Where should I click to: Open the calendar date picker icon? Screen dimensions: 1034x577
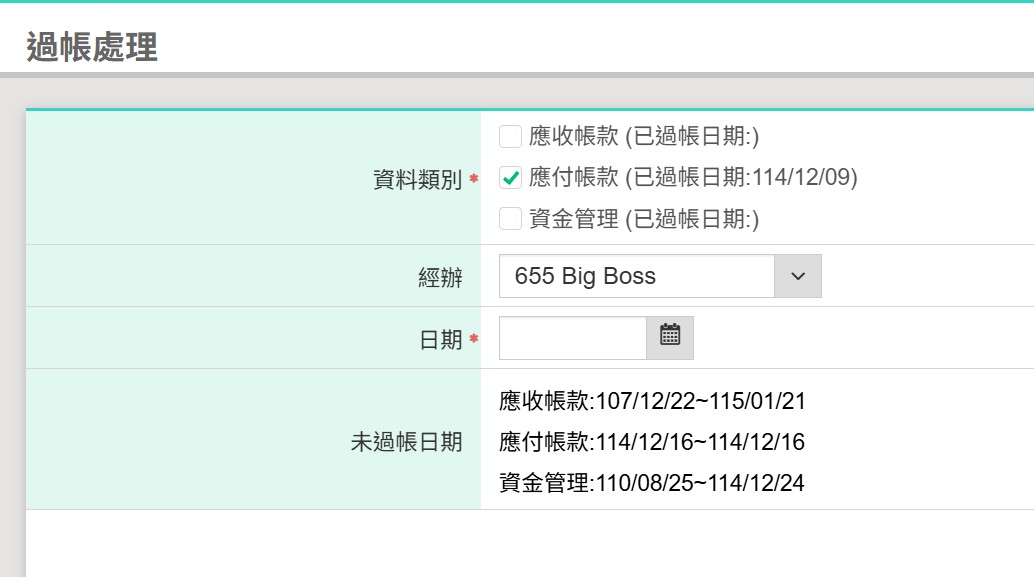pyautogui.click(x=670, y=337)
